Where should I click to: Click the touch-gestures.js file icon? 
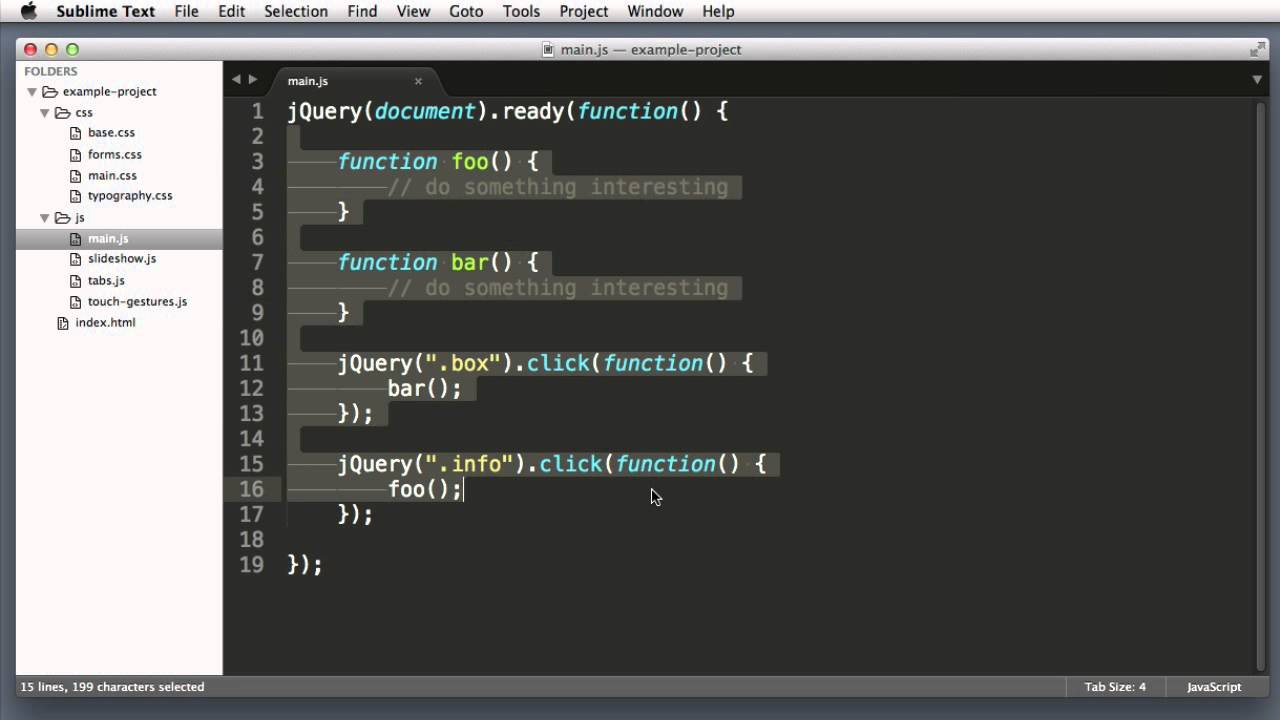pyautogui.click(x=76, y=302)
